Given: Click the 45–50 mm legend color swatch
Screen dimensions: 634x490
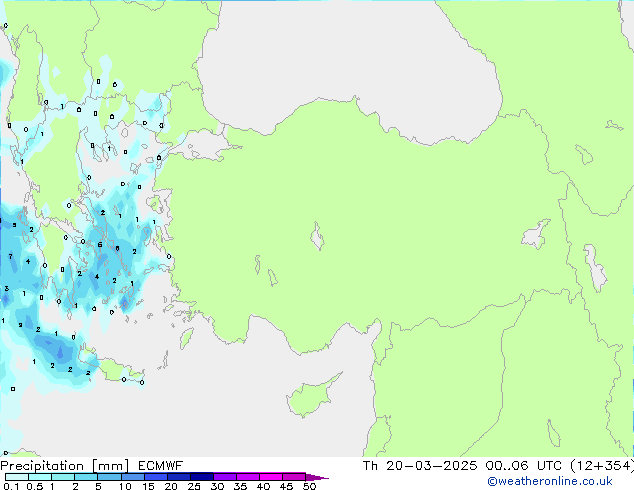Looking at the screenshot, I should tap(294, 477).
